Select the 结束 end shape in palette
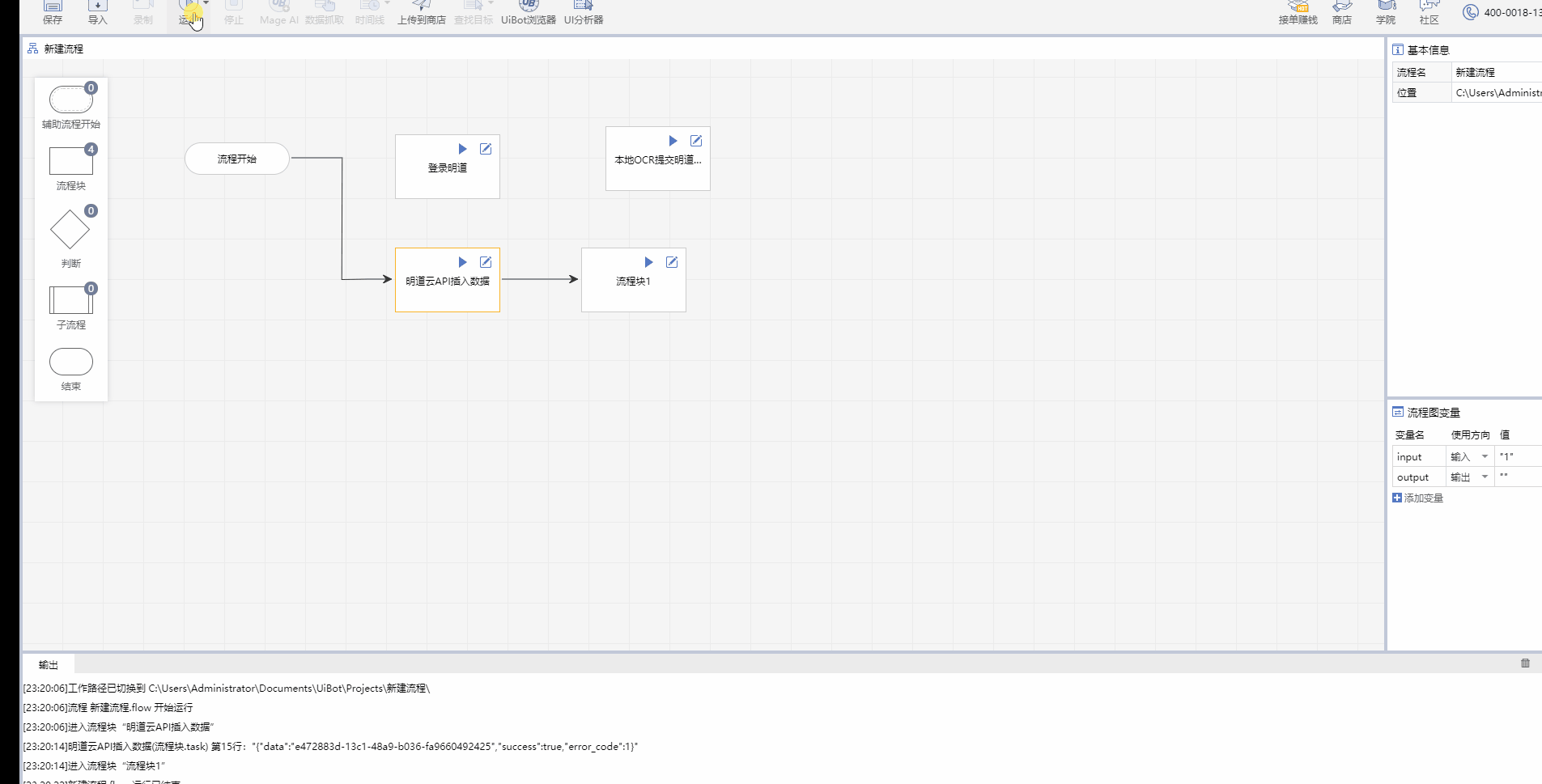 [71, 362]
